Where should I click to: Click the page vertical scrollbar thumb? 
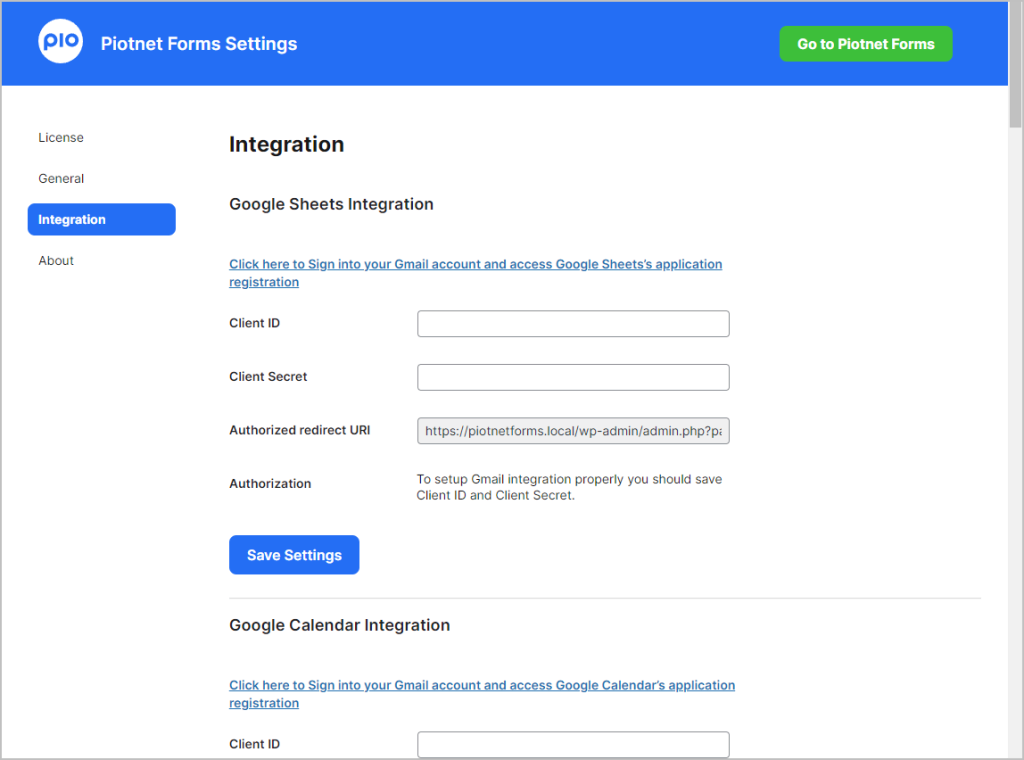(1015, 64)
